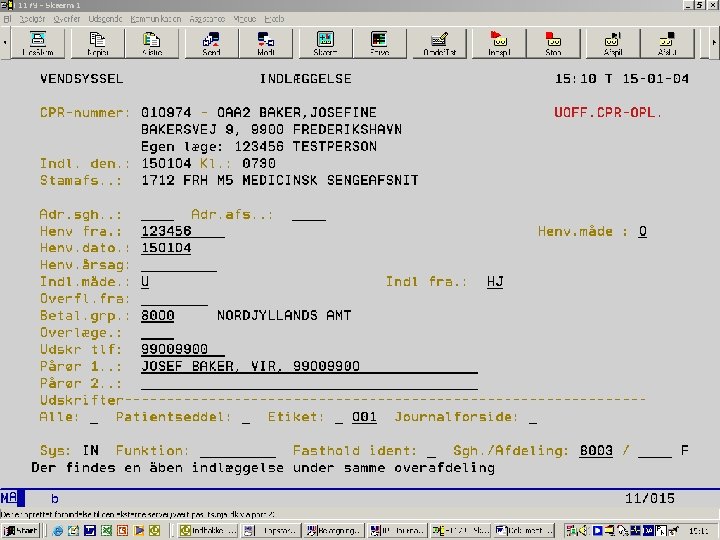Open the Skærm display settings icon
This screenshot has height=540, width=720.
click(x=325, y=44)
